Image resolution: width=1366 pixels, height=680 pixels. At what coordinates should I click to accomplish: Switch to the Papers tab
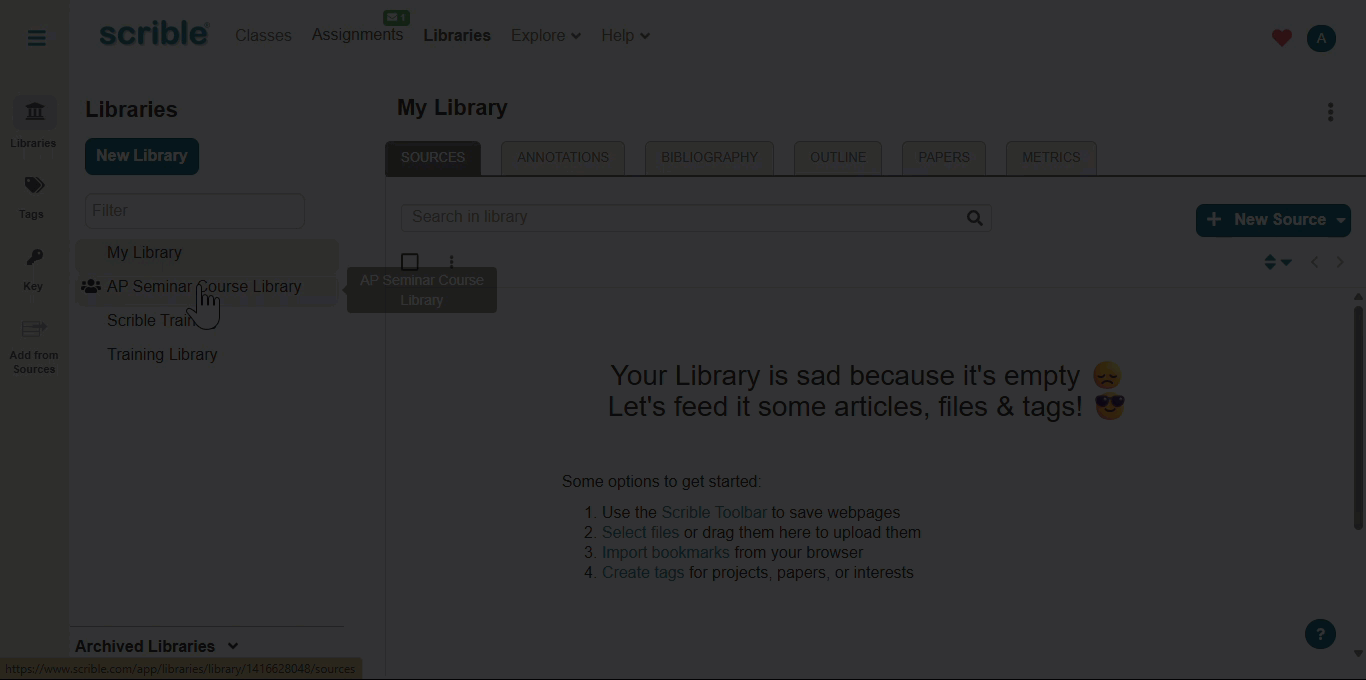pyautogui.click(x=944, y=158)
